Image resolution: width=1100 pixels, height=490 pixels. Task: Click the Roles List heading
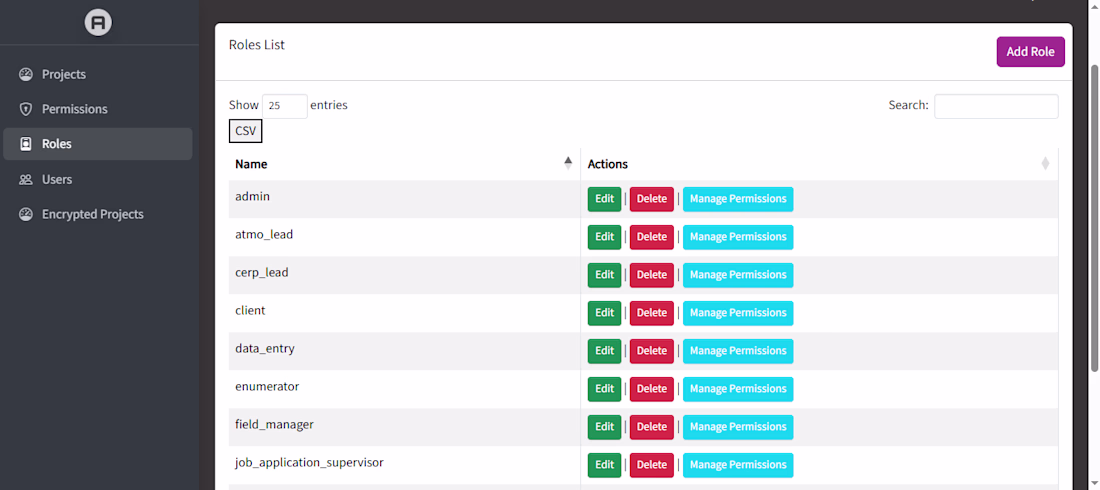pyautogui.click(x=257, y=45)
